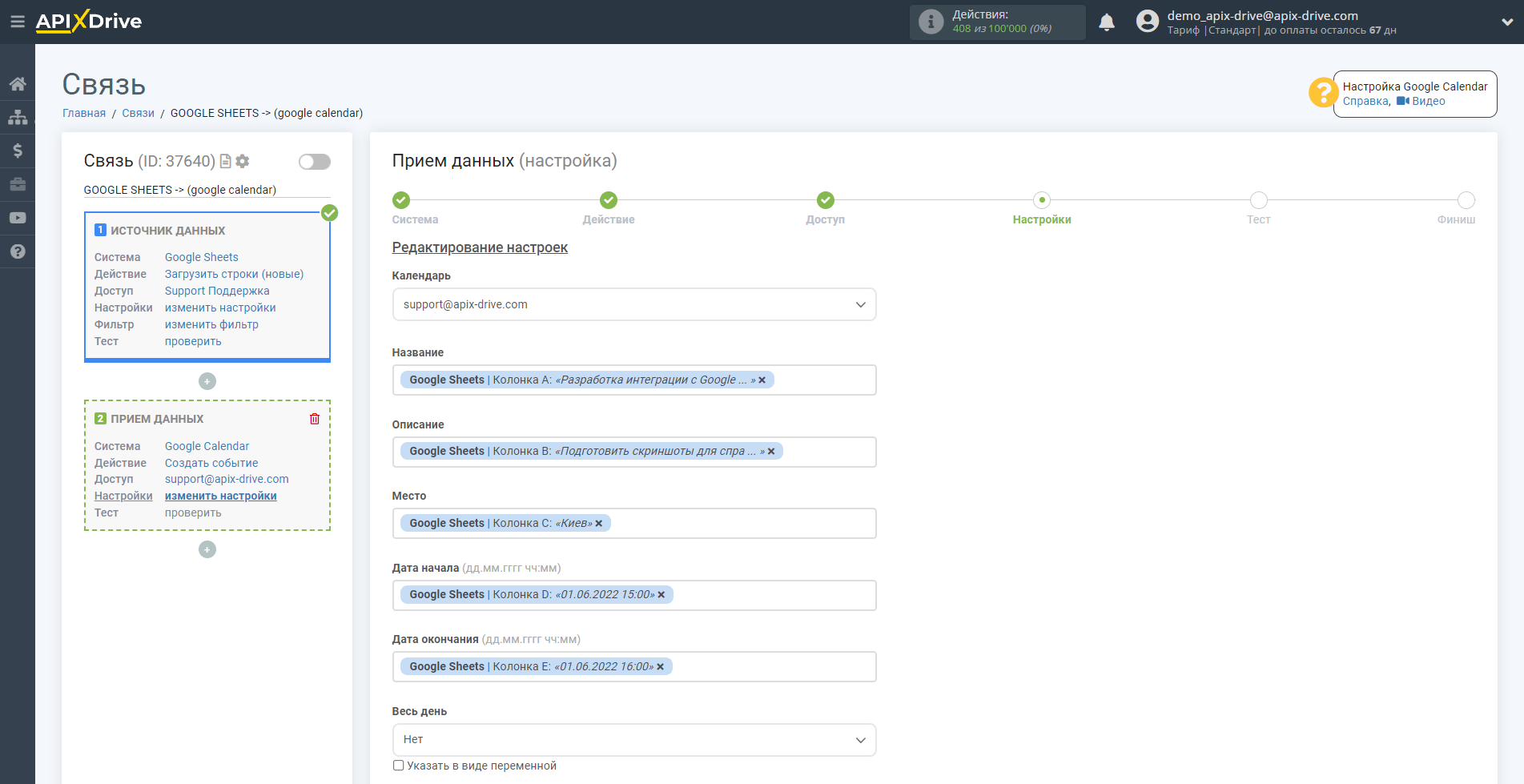Open the notifications bell
1524x784 pixels.
tap(1107, 22)
